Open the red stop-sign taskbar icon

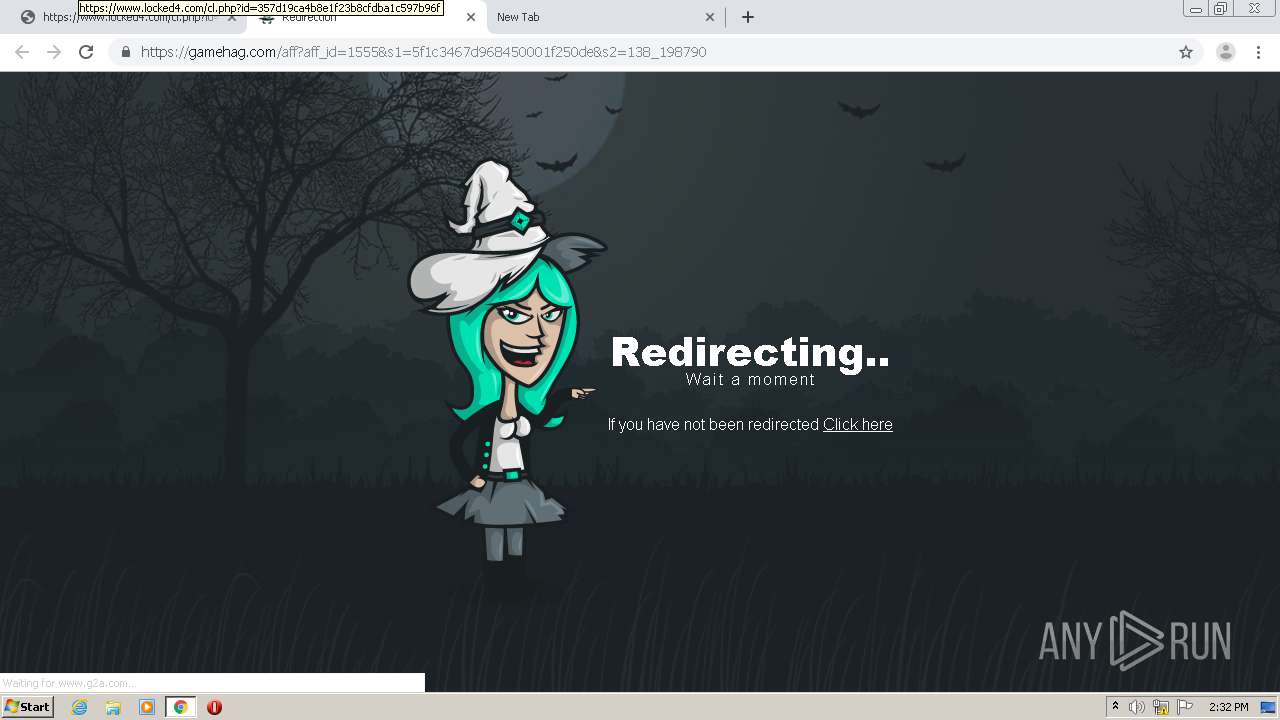[x=214, y=707]
